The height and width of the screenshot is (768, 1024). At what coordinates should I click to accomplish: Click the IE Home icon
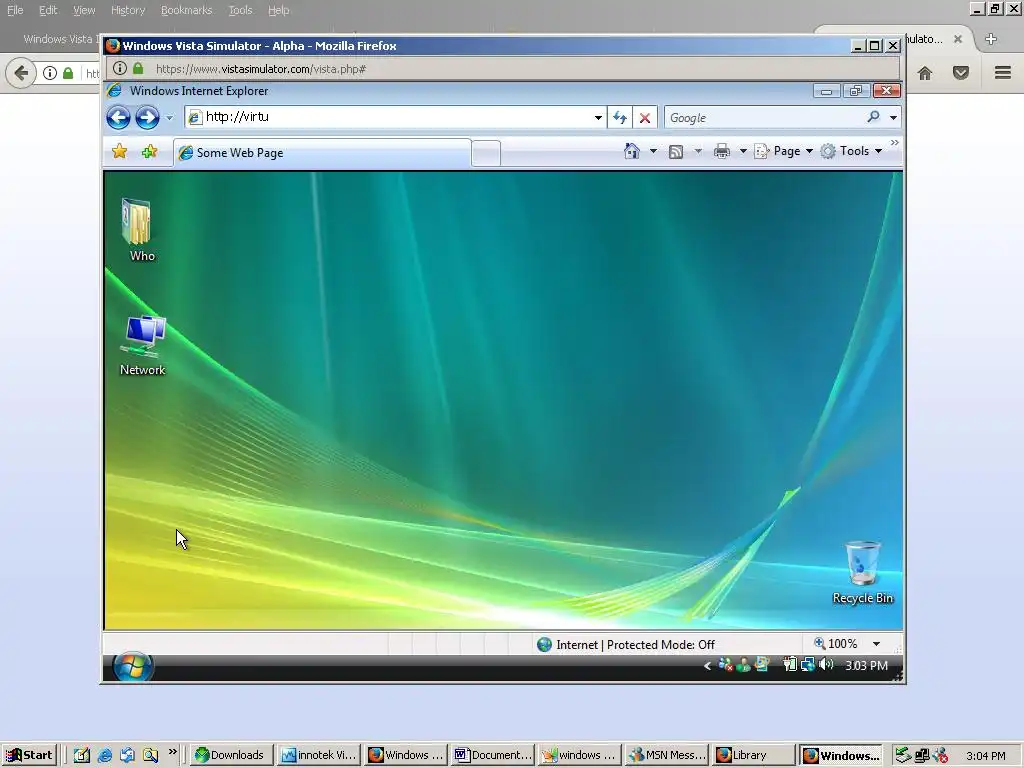[x=632, y=152]
